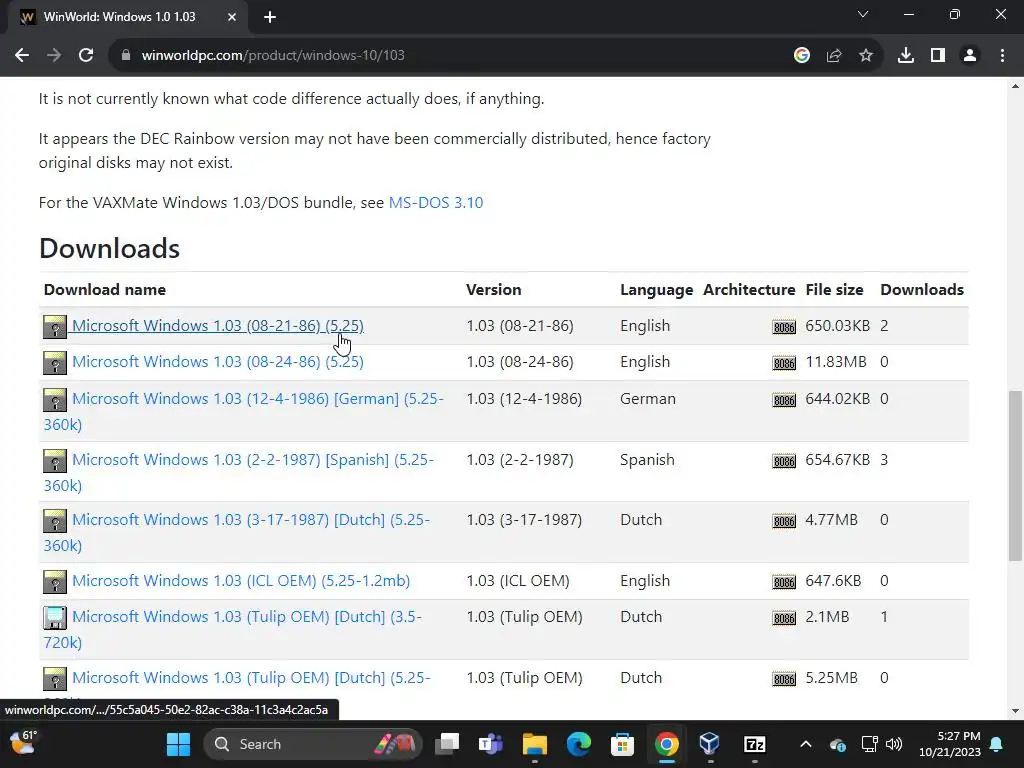This screenshot has width=1024, height=768.
Task: Open Microsoft Store from the taskbar
Action: [x=622, y=744]
